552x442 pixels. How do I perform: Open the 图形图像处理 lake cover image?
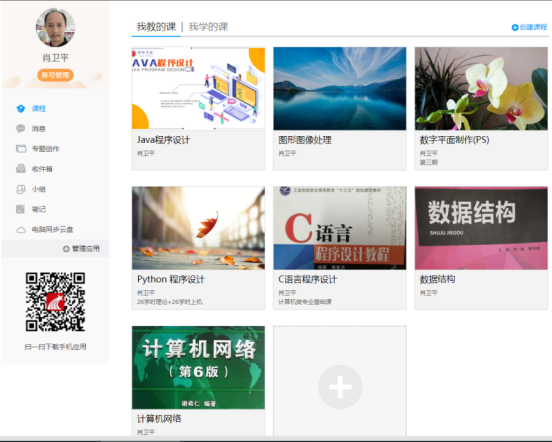point(340,88)
